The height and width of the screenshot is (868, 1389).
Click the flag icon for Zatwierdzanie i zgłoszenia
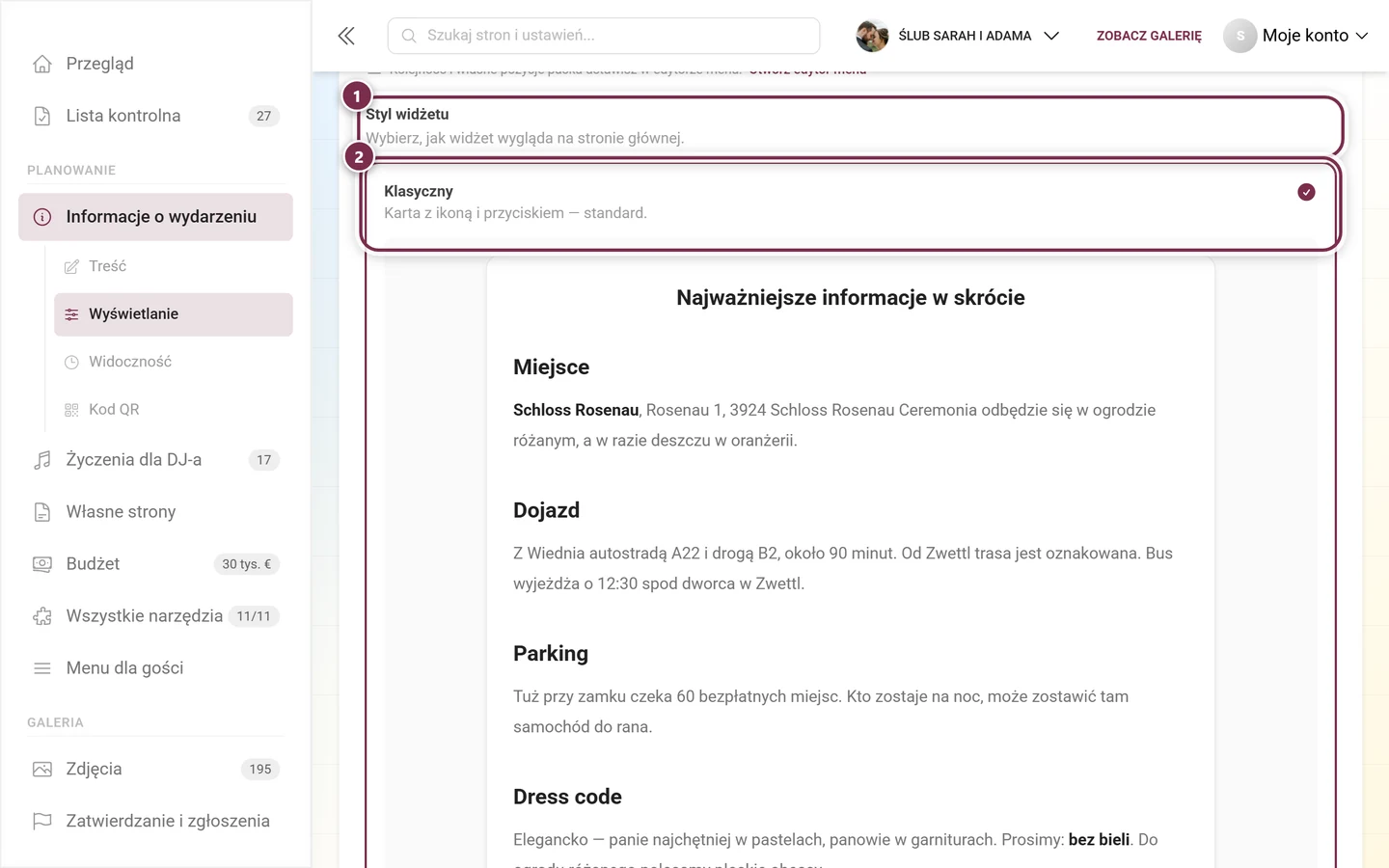[42, 822]
